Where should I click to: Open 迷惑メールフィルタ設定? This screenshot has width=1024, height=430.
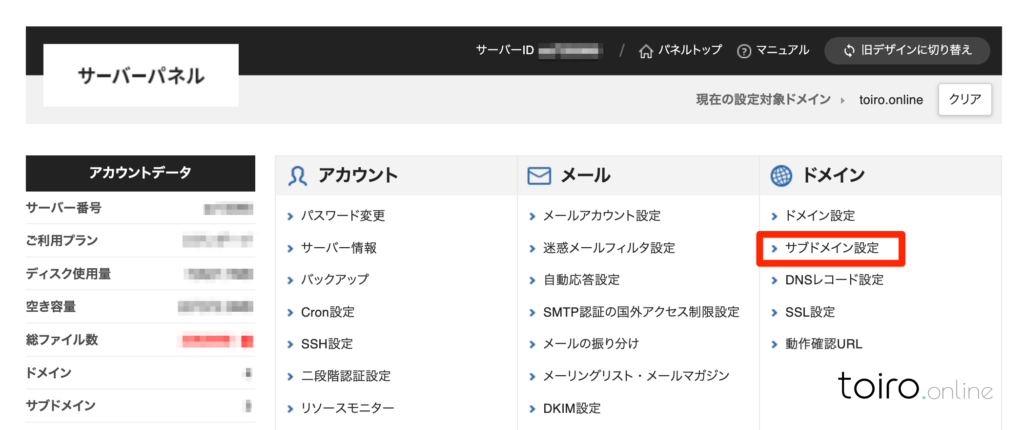pos(608,248)
